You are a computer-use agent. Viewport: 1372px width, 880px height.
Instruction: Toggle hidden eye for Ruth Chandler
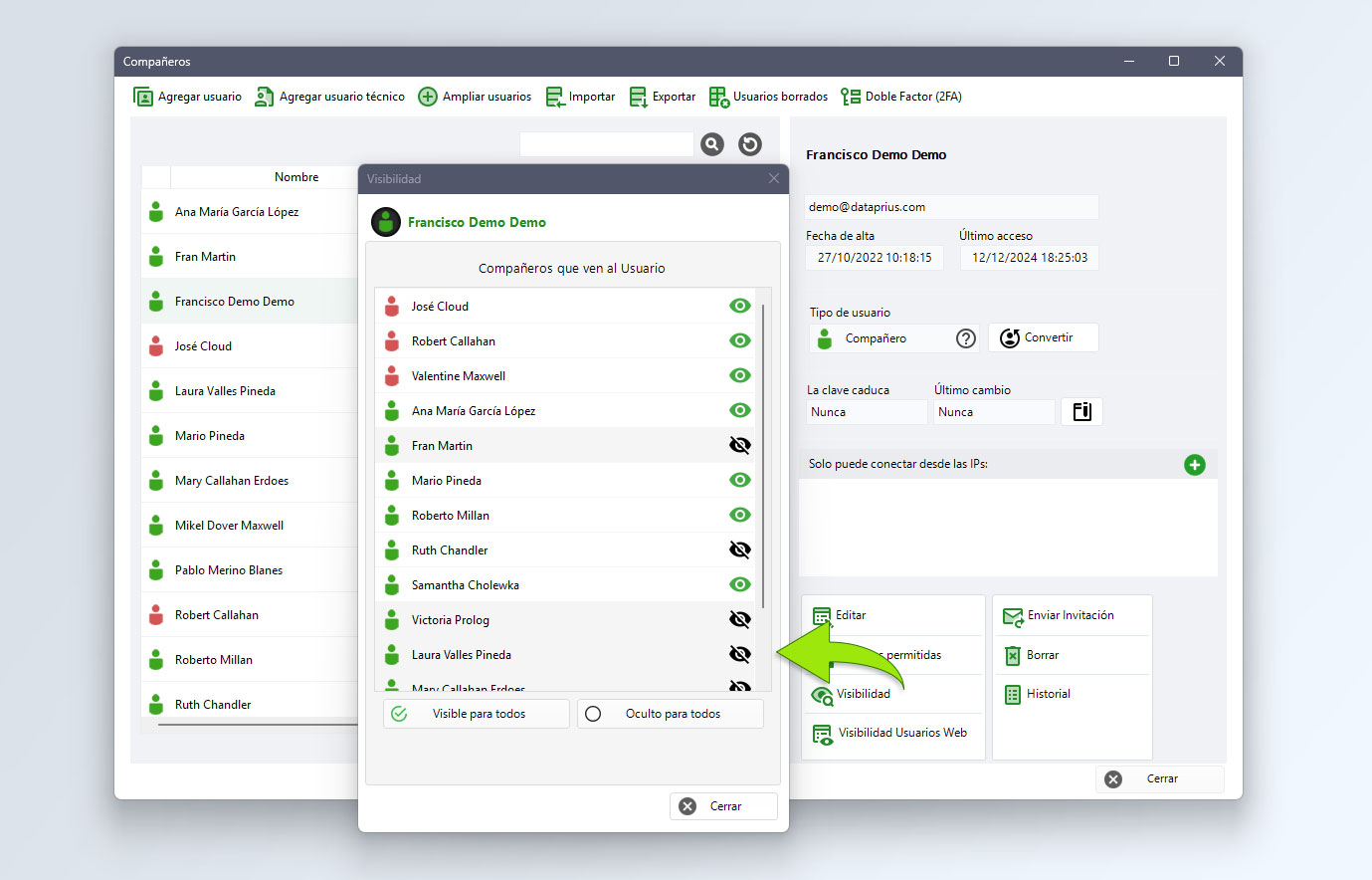tap(739, 550)
